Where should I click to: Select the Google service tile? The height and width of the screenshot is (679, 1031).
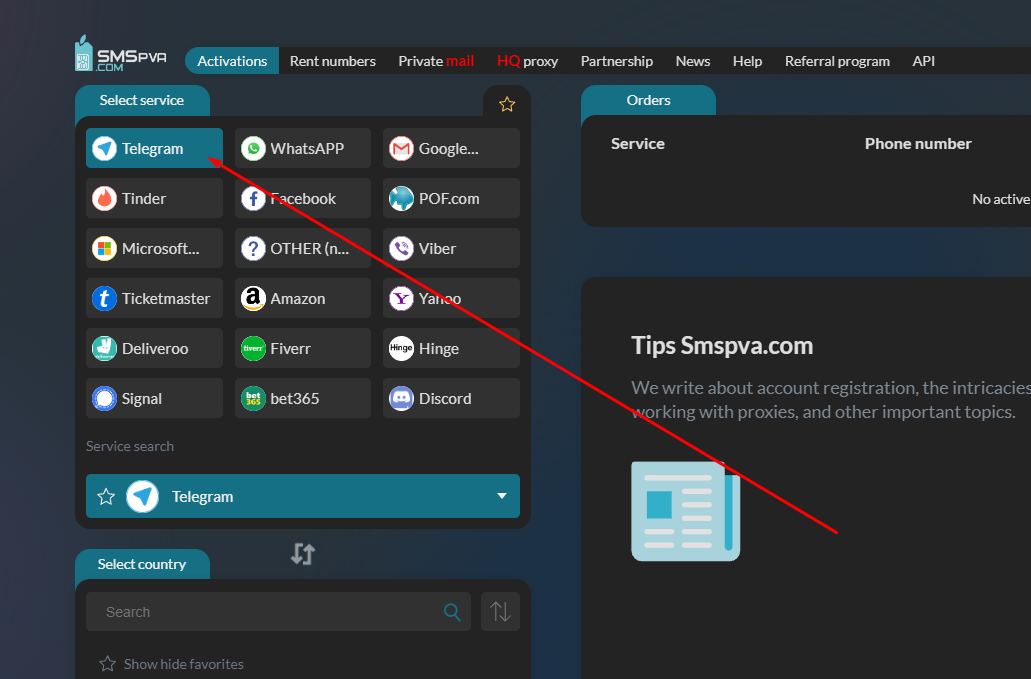click(451, 148)
